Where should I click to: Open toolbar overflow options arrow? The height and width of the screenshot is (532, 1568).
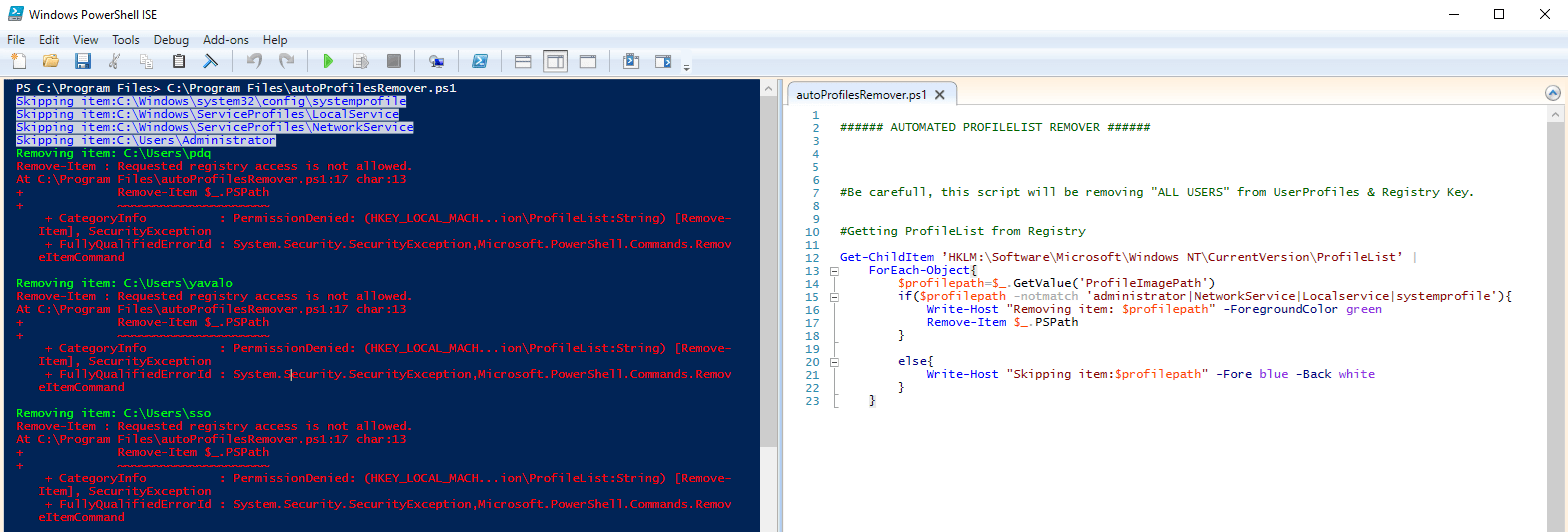point(686,66)
